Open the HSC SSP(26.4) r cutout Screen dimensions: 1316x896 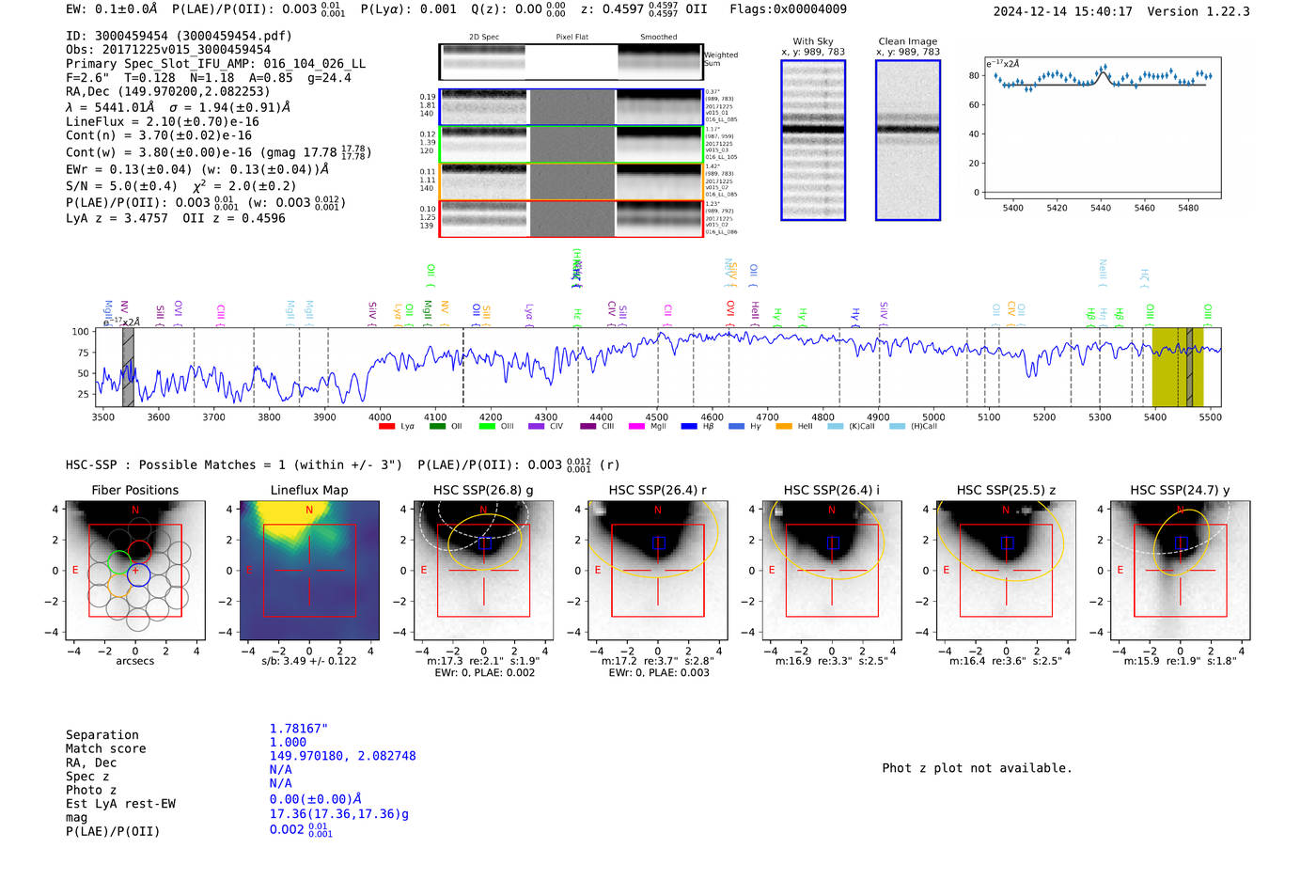pos(658,571)
